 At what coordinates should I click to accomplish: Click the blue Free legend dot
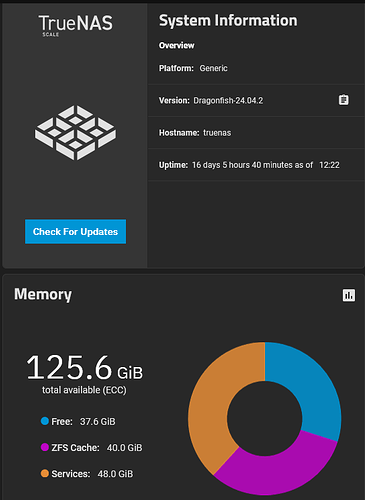tap(45, 421)
